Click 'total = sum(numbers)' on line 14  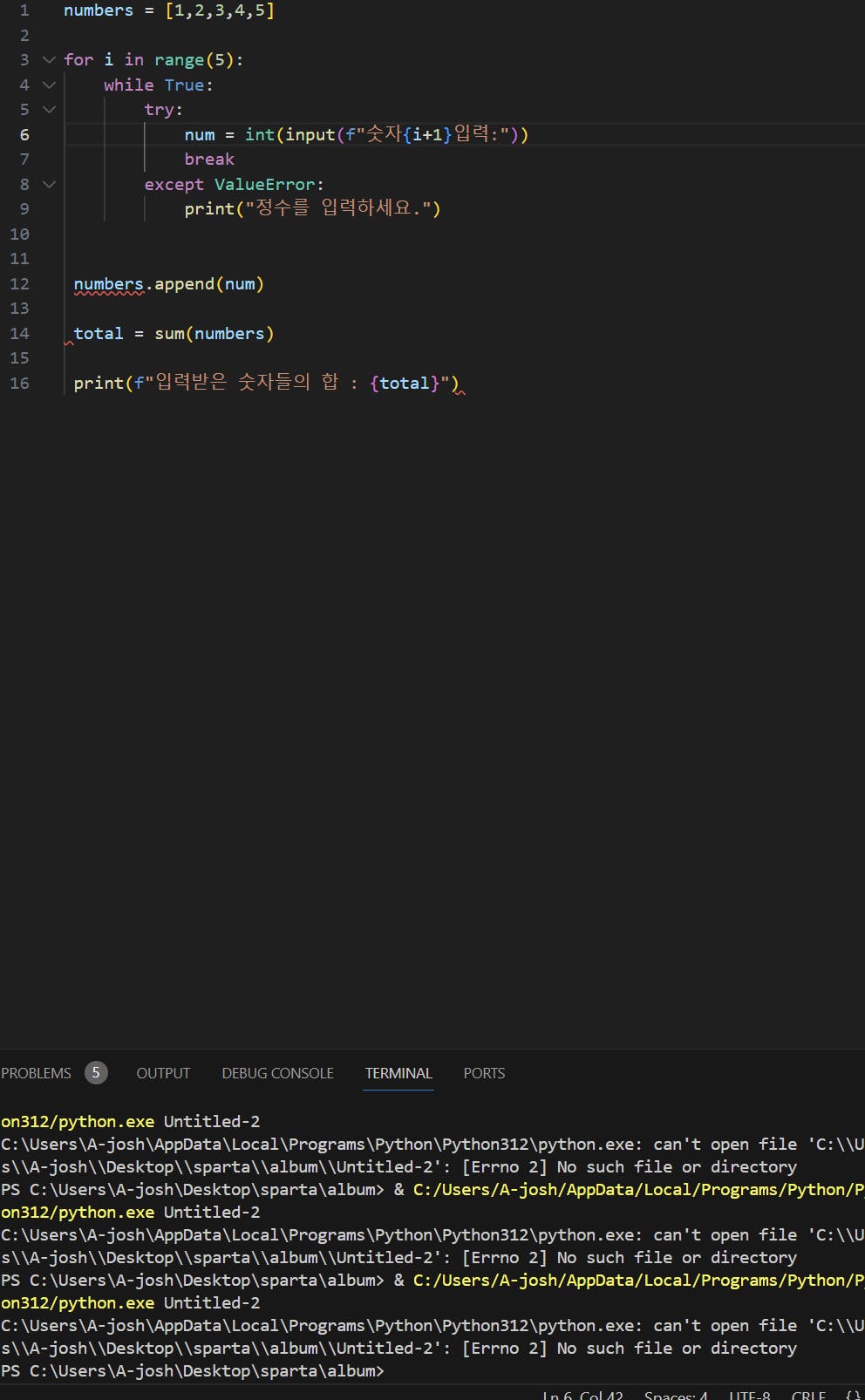pos(174,334)
